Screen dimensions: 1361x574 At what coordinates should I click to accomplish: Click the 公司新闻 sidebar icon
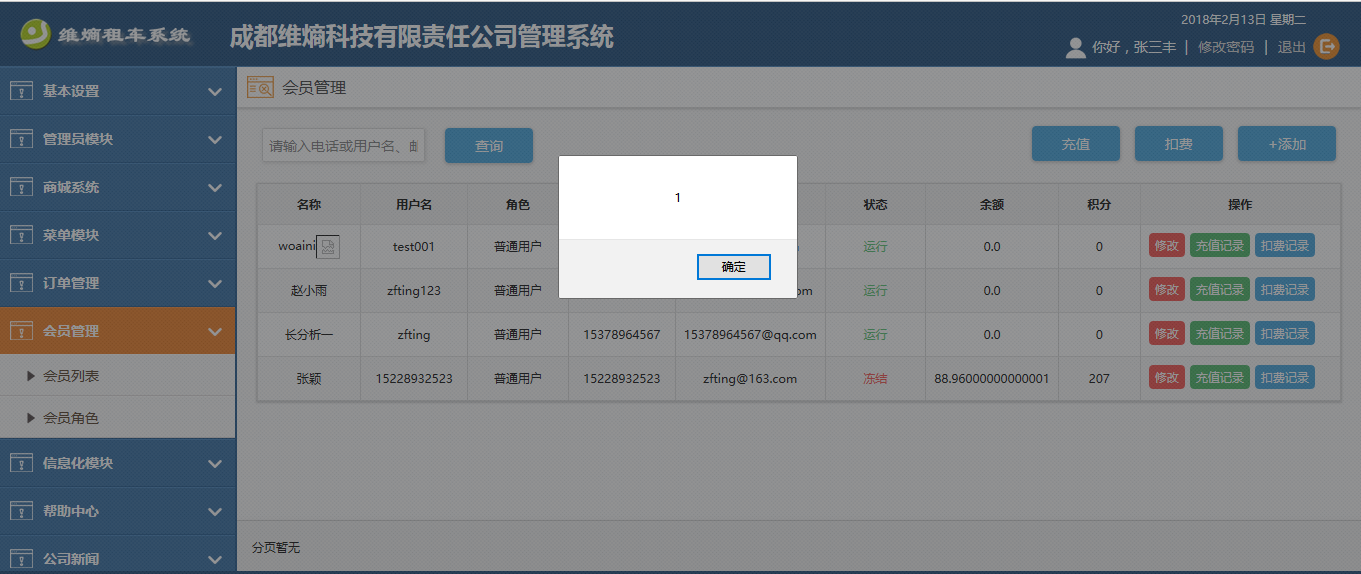click(x=21, y=559)
